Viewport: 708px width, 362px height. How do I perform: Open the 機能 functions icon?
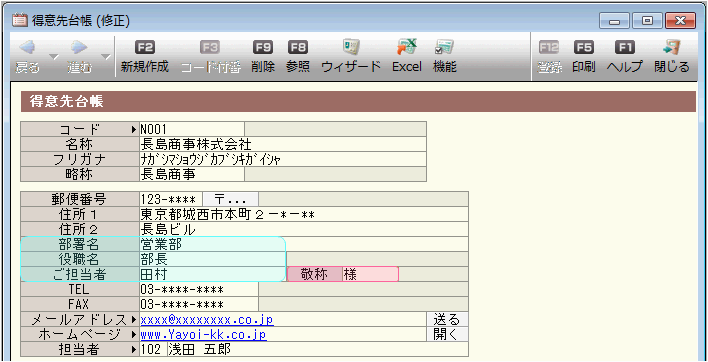click(x=444, y=47)
